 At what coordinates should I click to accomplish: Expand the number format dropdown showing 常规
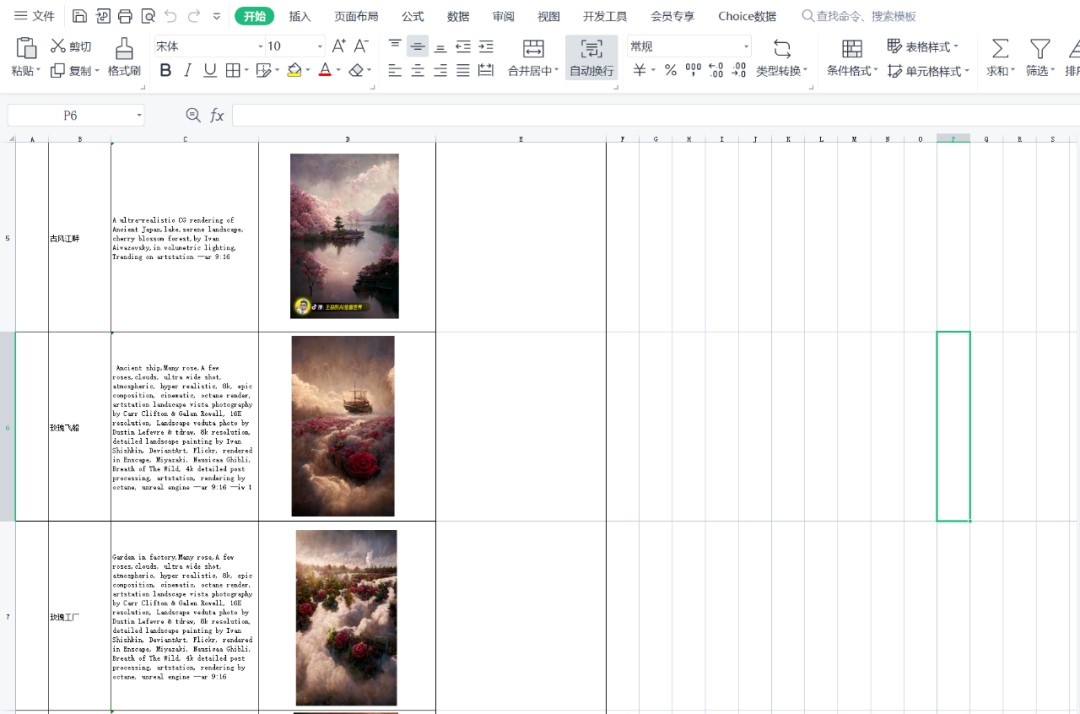tap(746, 47)
